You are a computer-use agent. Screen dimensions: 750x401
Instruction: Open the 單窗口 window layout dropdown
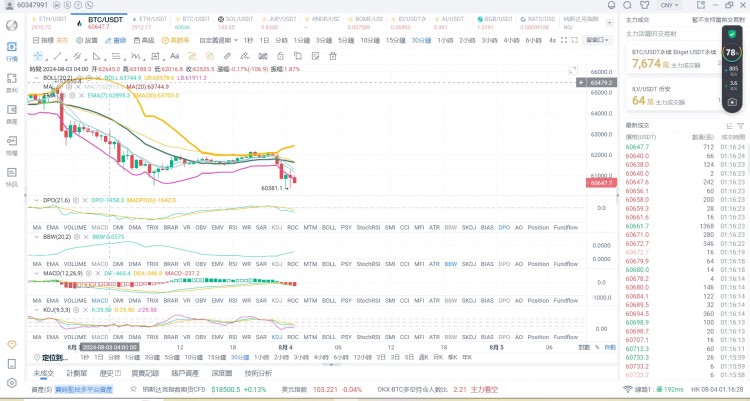click(597, 40)
